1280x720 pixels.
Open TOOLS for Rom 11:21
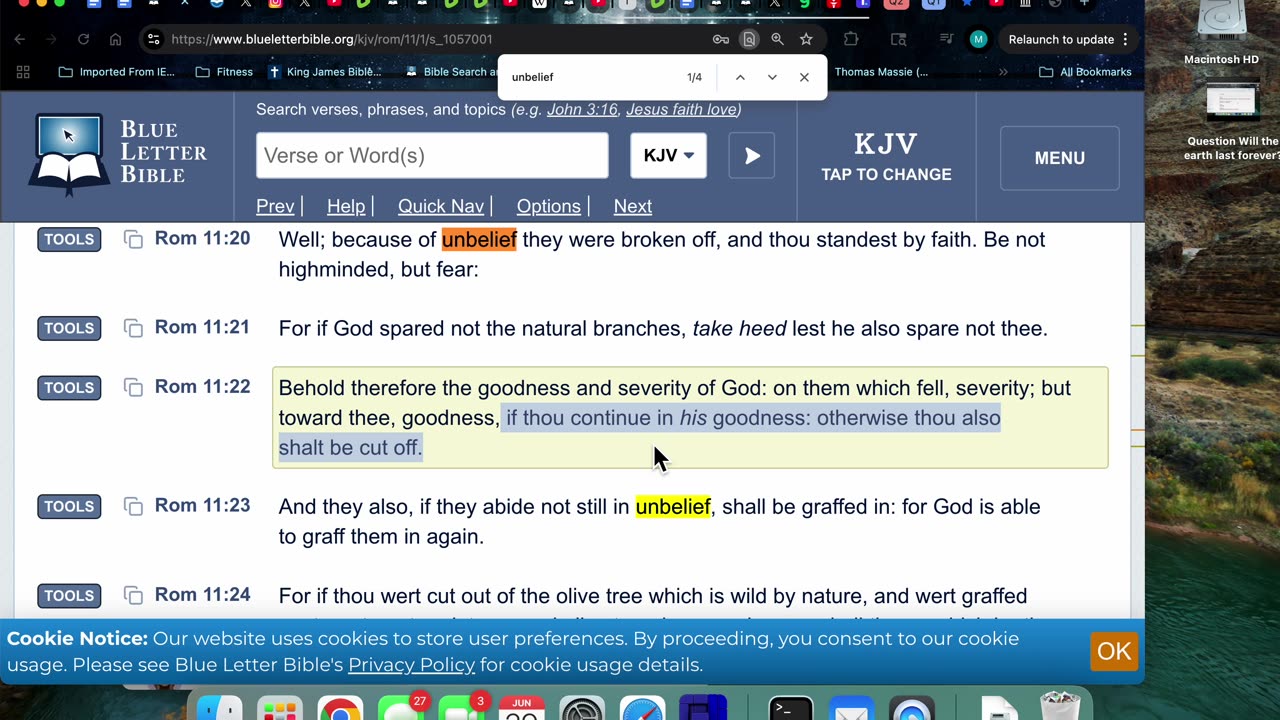click(69, 328)
